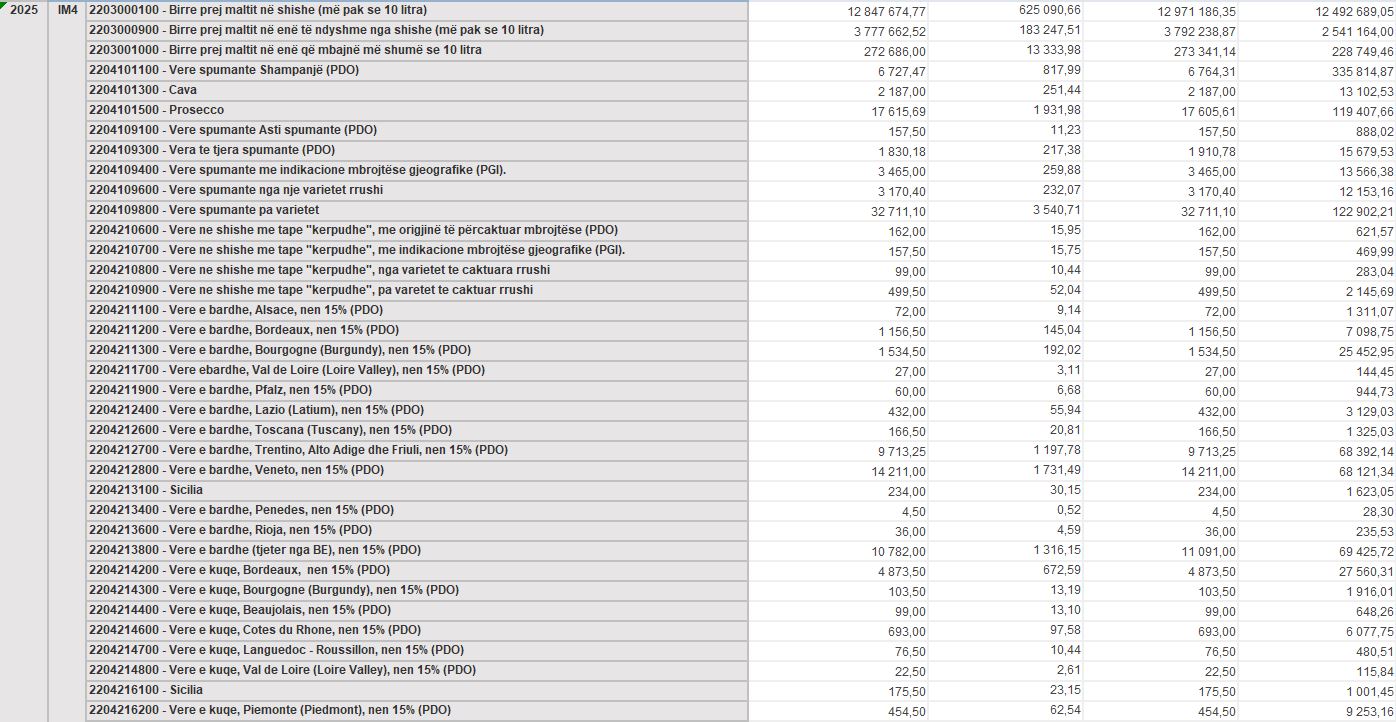Click the green triangle marker on 2025 cell

click(x=4, y=4)
